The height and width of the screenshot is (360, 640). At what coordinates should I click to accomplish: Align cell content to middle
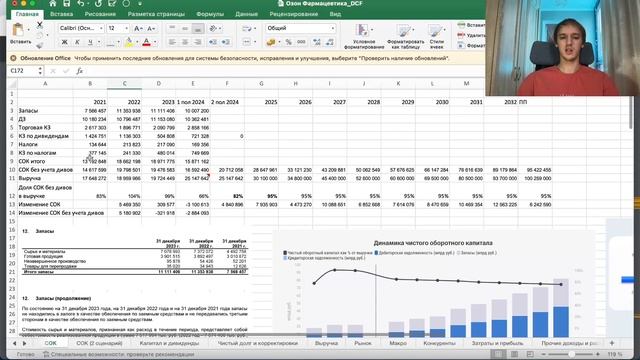pos(185,28)
